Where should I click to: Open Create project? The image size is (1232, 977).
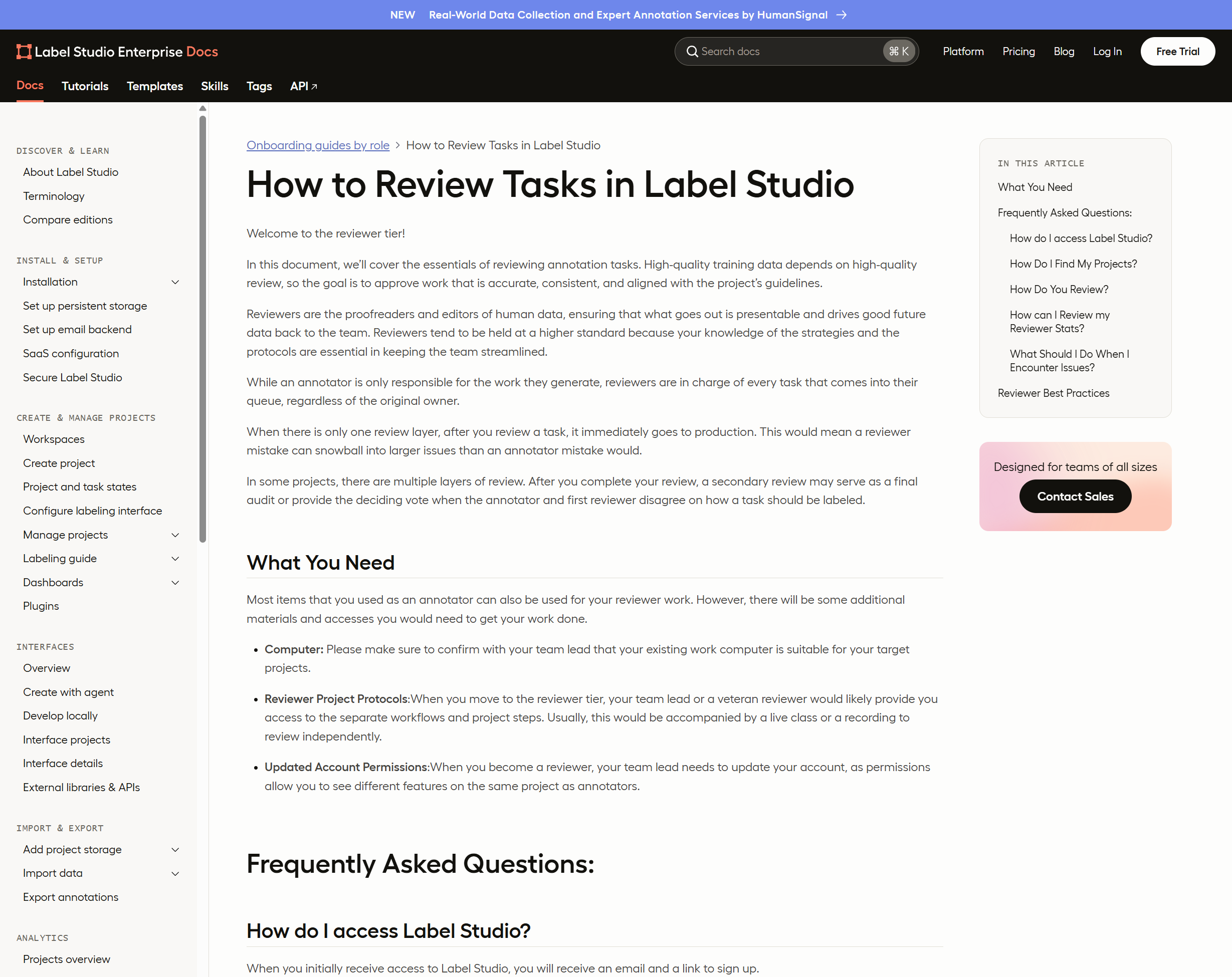coord(59,463)
